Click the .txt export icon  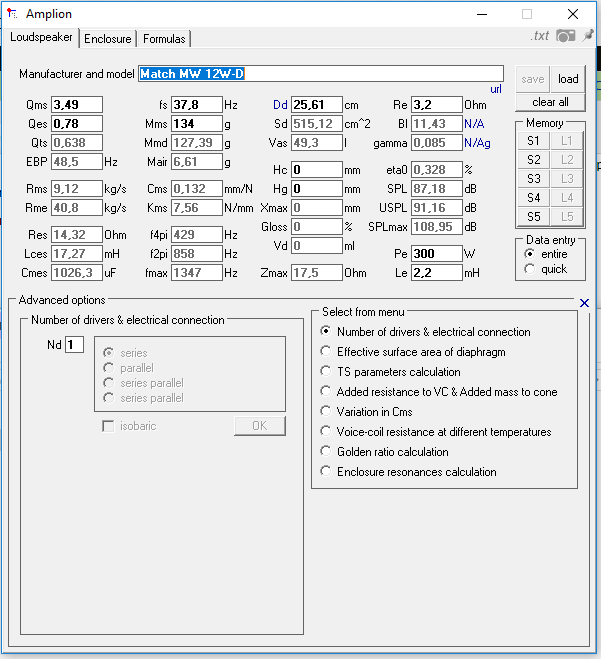pos(540,36)
